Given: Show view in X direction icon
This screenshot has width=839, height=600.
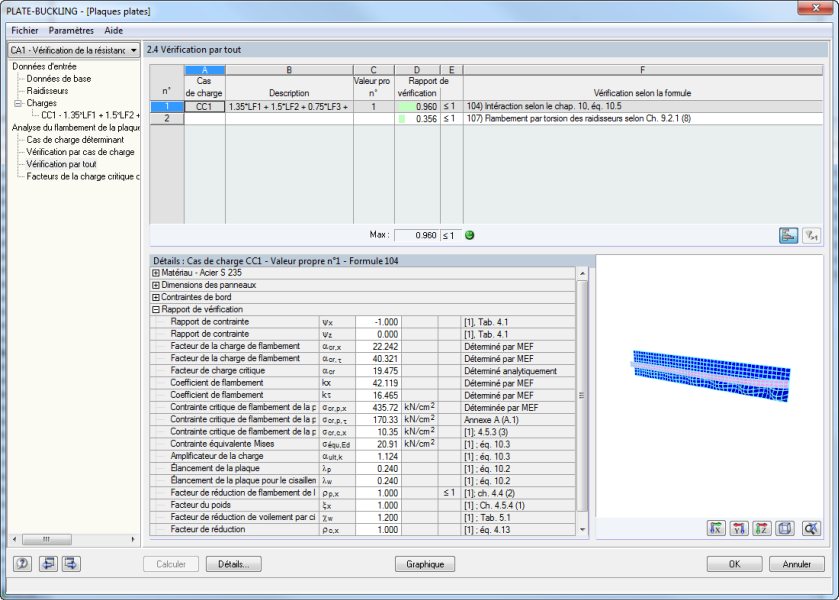Looking at the screenshot, I should click(716, 529).
